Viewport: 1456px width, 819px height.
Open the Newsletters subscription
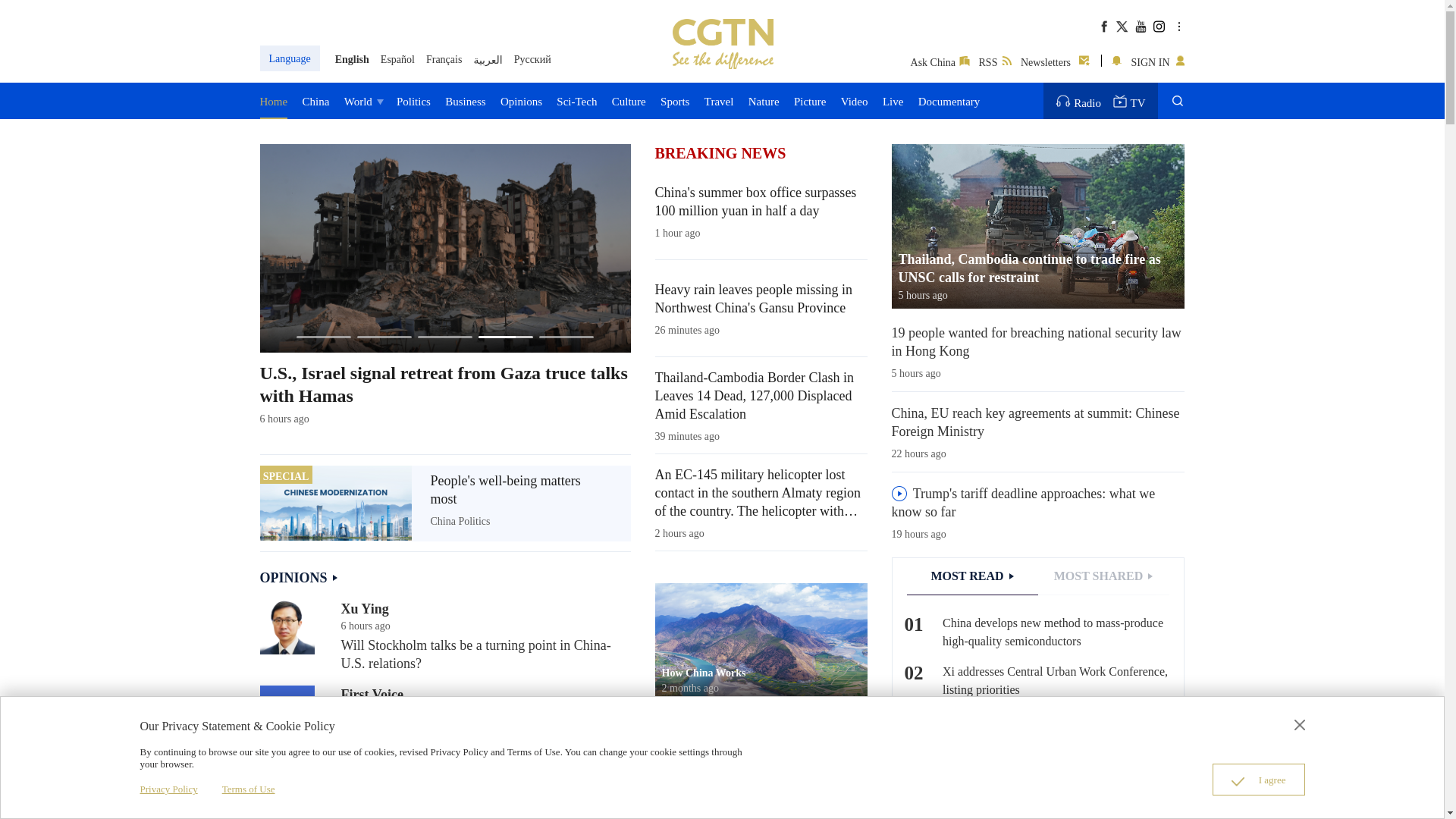point(1055,62)
